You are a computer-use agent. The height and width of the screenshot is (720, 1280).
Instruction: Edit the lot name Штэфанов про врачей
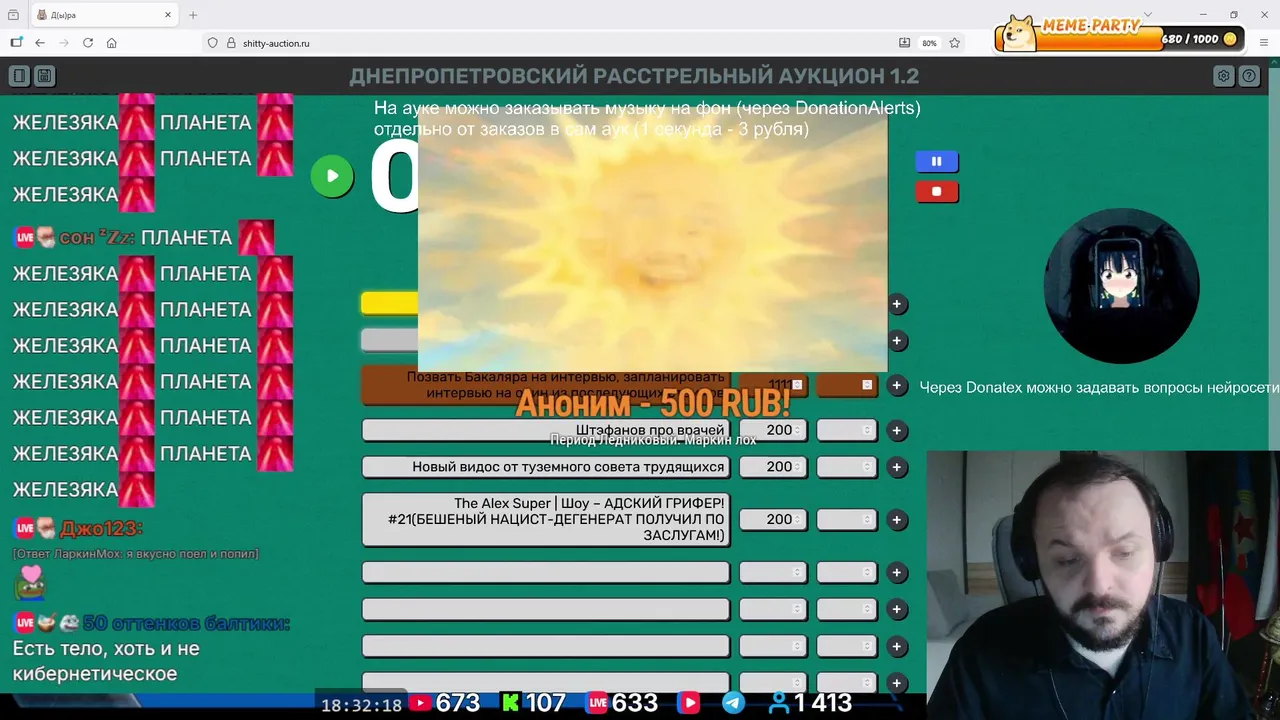click(x=546, y=430)
